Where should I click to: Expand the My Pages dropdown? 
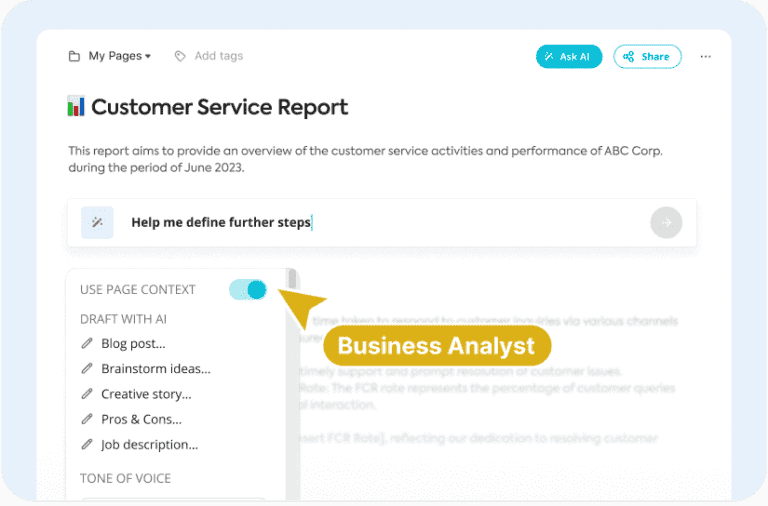[x=119, y=56]
